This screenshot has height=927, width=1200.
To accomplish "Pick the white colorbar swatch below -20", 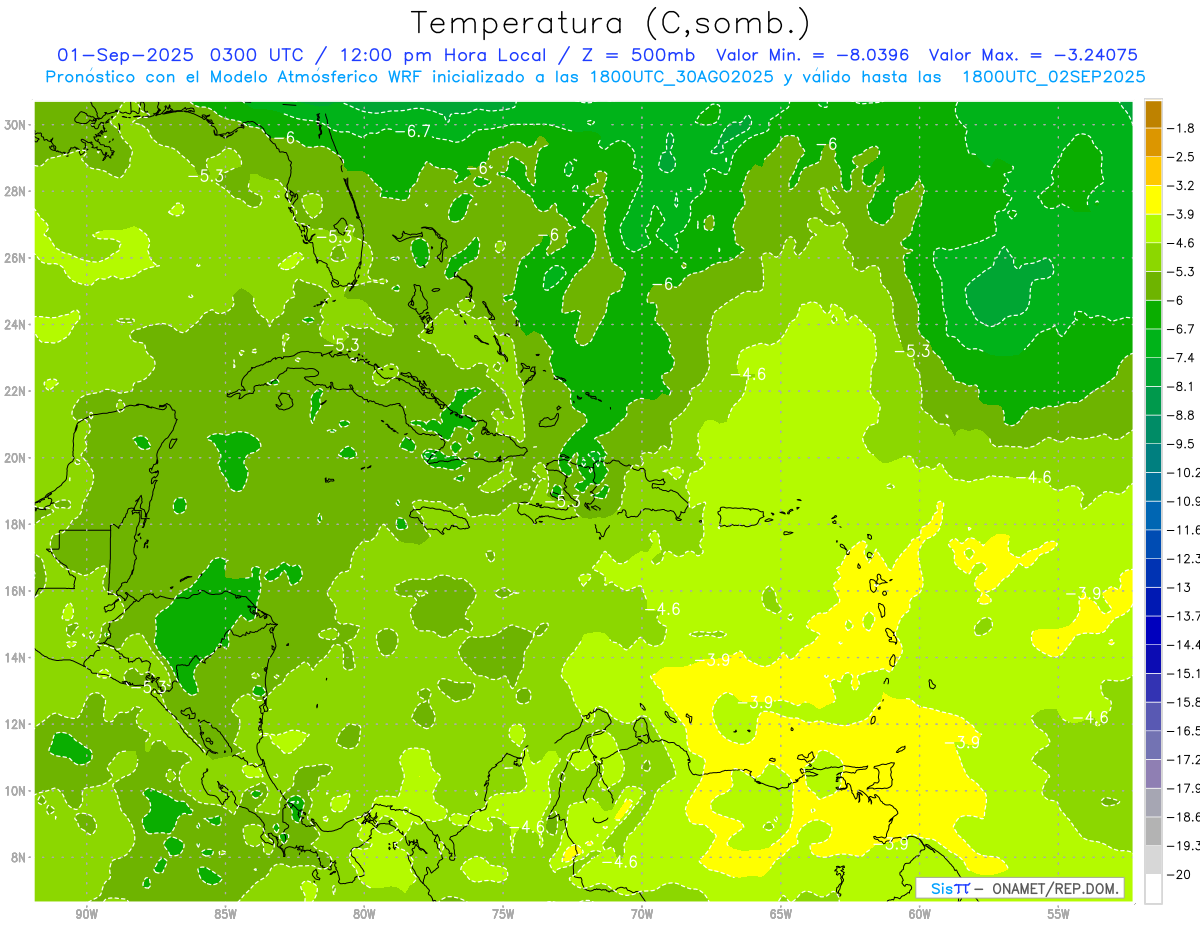I will point(1153,889).
